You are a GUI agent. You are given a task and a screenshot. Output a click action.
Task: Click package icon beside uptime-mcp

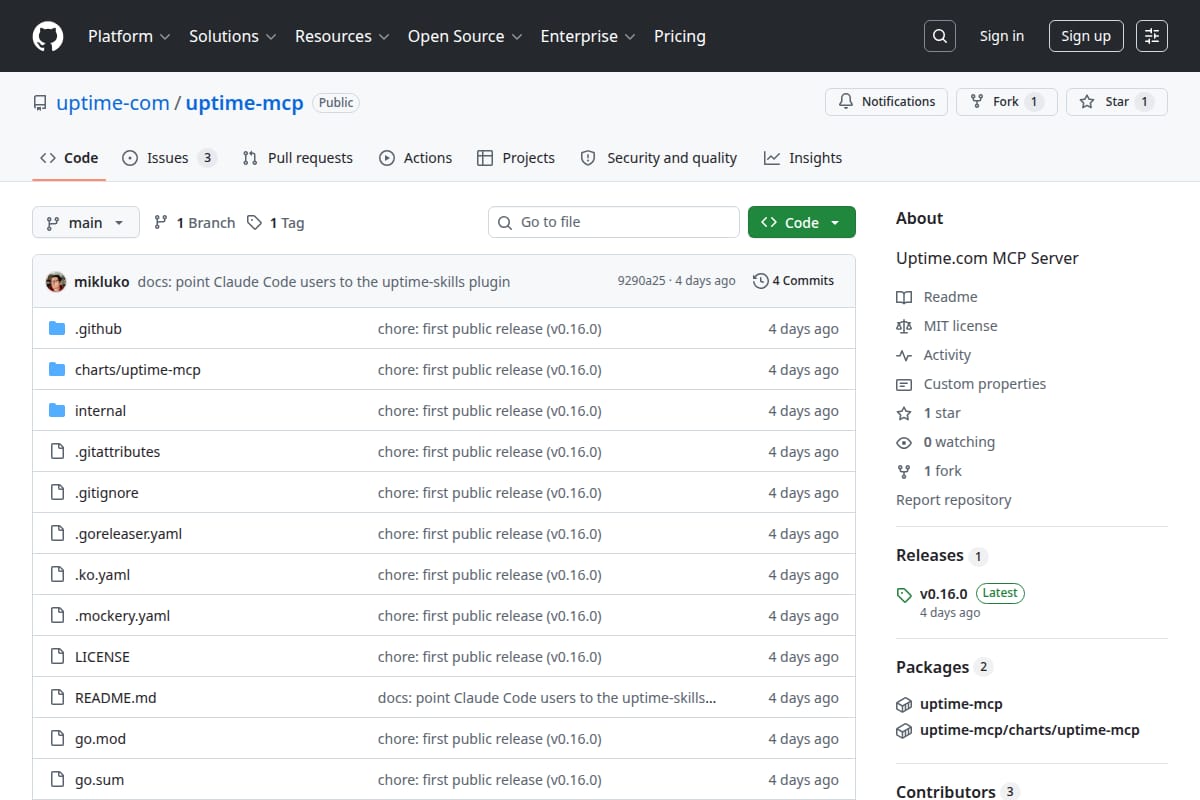click(x=904, y=704)
